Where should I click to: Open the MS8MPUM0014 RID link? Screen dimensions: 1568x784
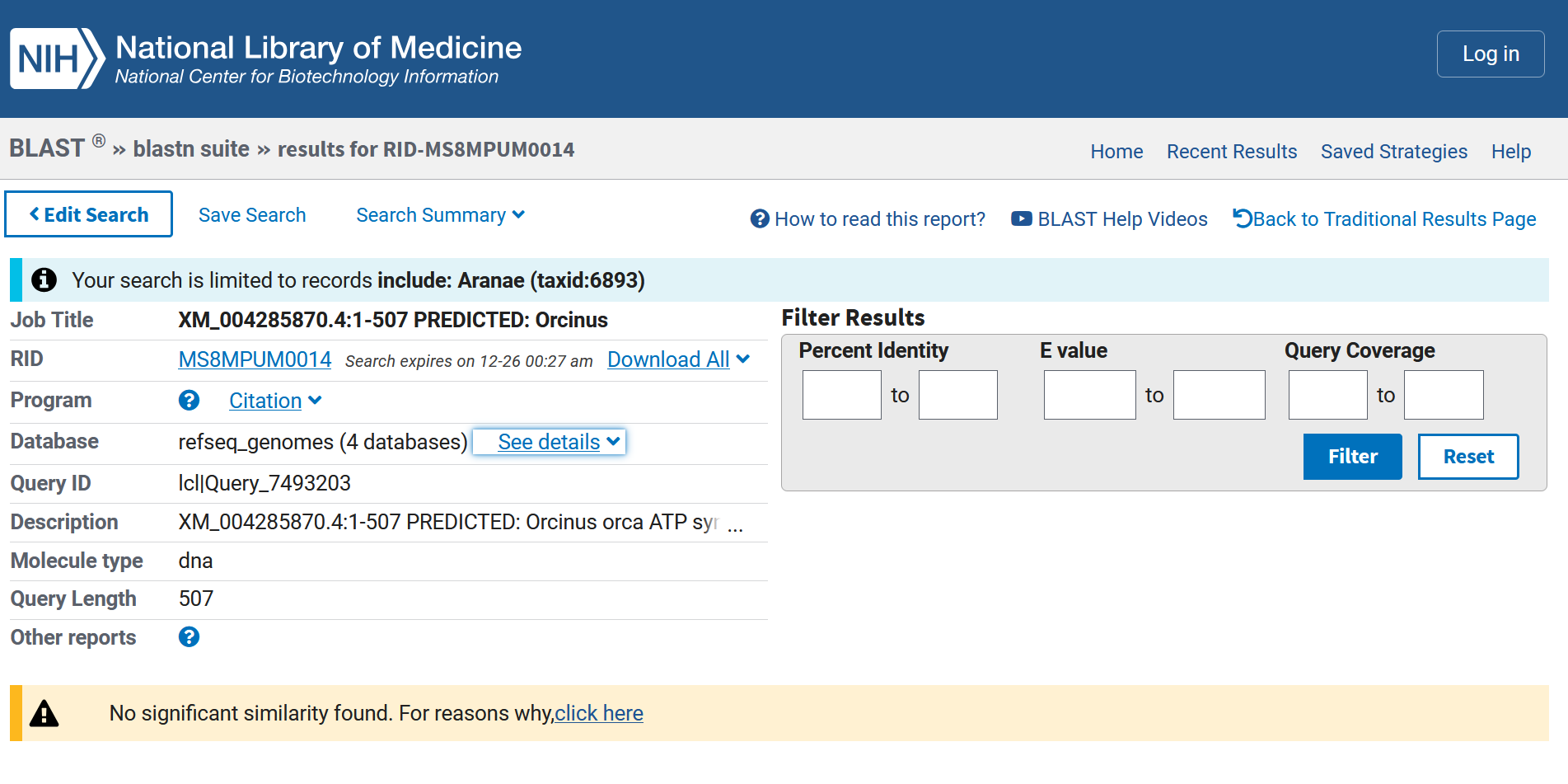(x=255, y=359)
